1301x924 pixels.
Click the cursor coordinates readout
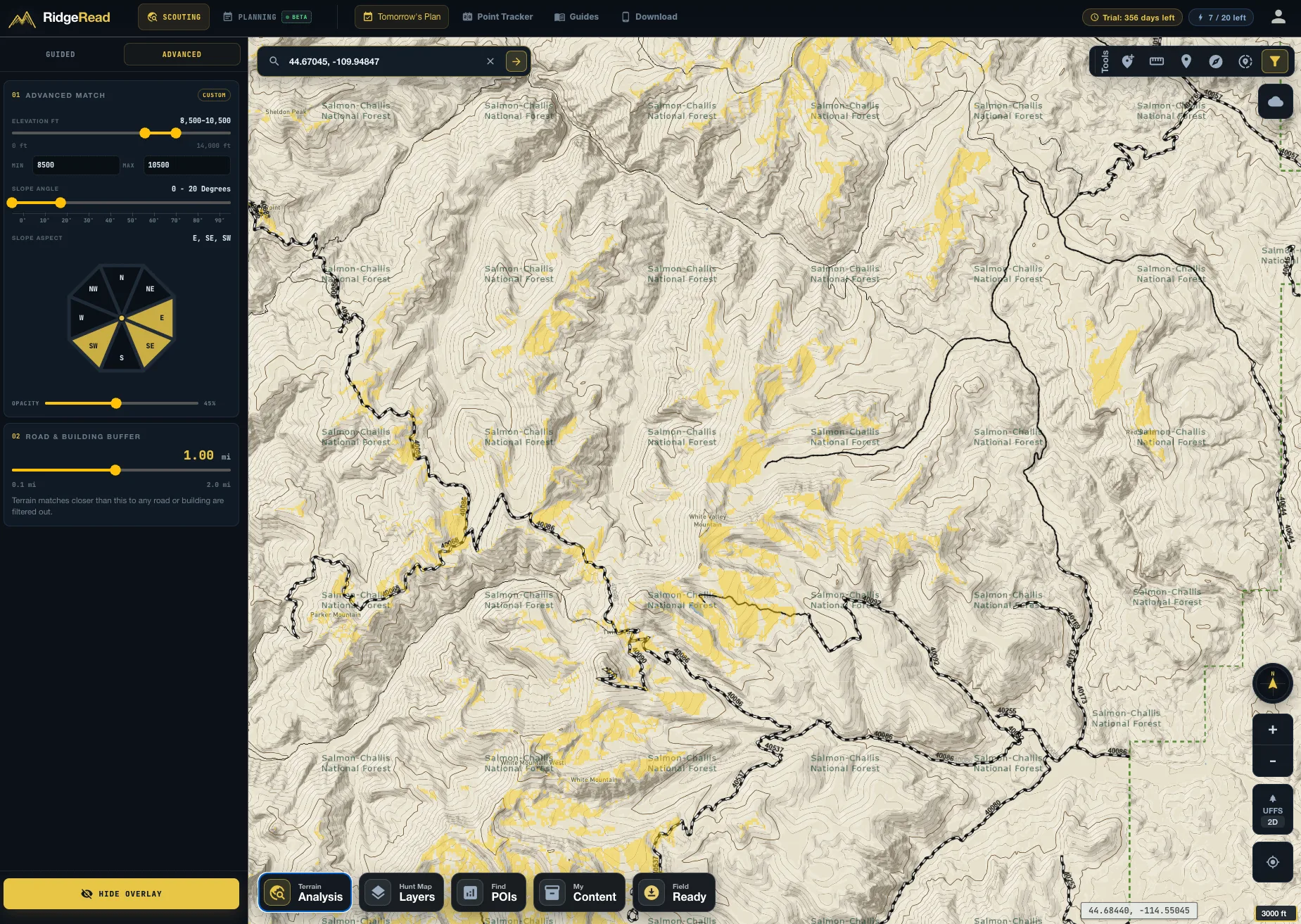tap(1139, 911)
